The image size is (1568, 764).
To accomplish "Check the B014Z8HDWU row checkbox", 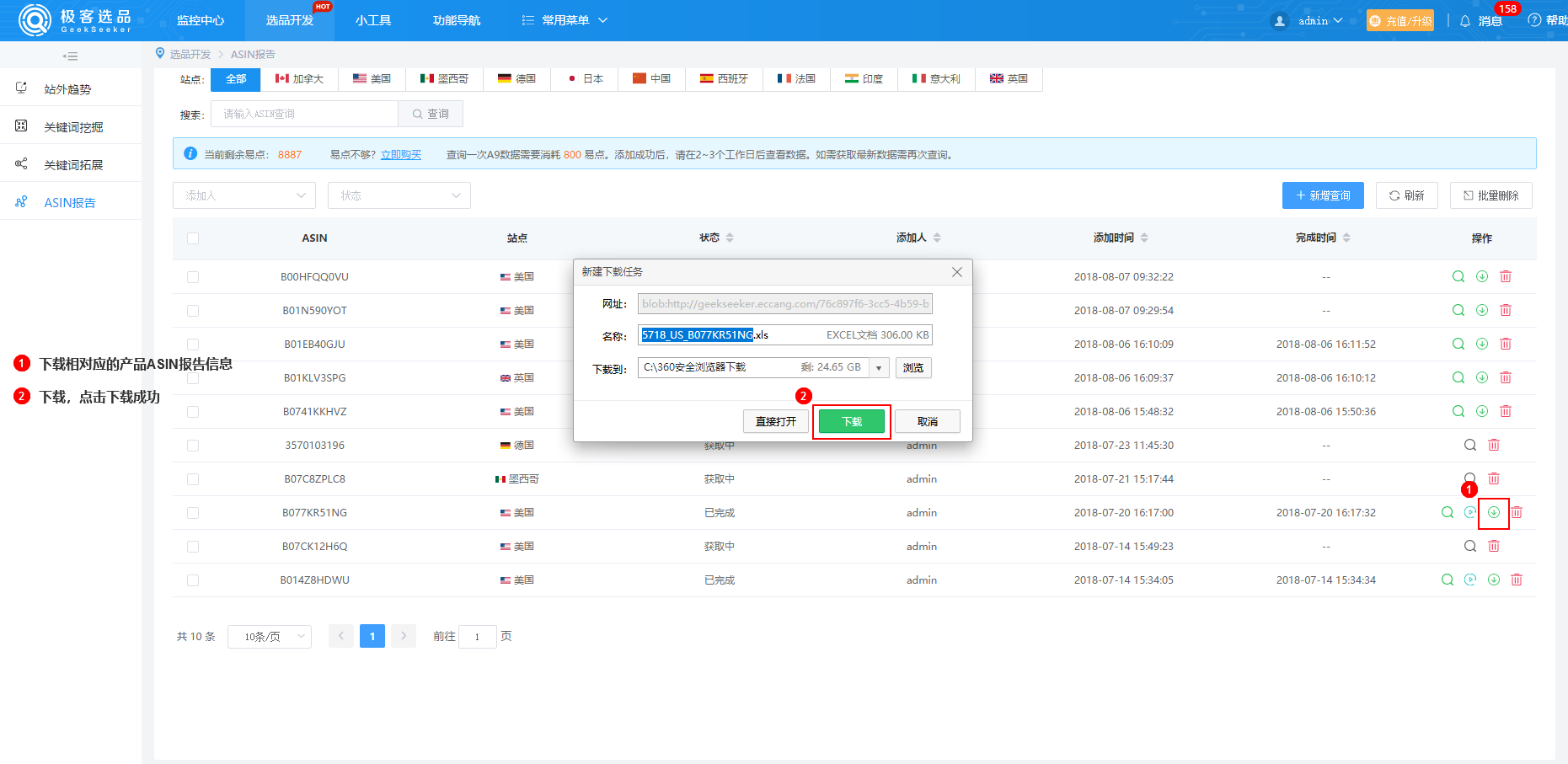I will coord(193,580).
